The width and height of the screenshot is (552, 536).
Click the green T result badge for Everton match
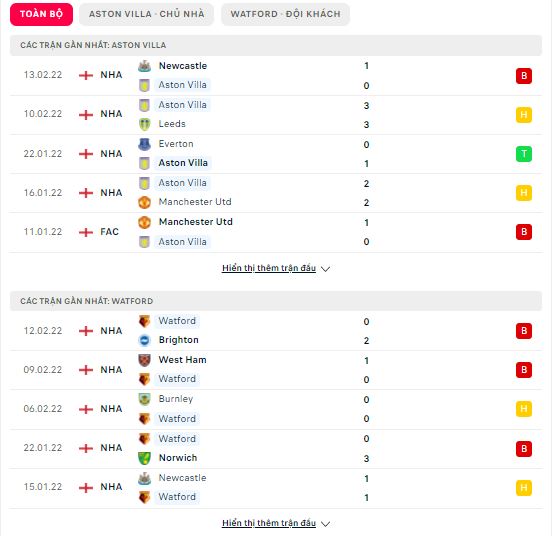point(523,154)
